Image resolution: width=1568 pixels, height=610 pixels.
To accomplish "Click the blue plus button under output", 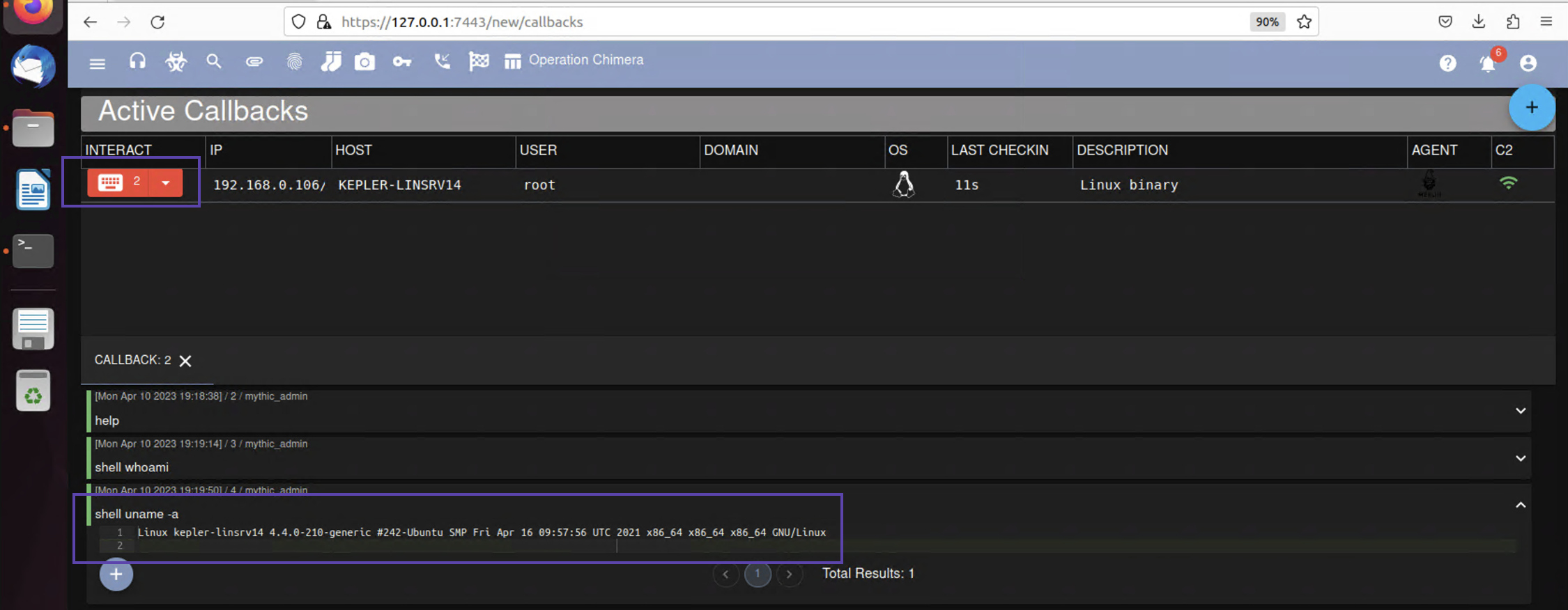I will (116, 574).
